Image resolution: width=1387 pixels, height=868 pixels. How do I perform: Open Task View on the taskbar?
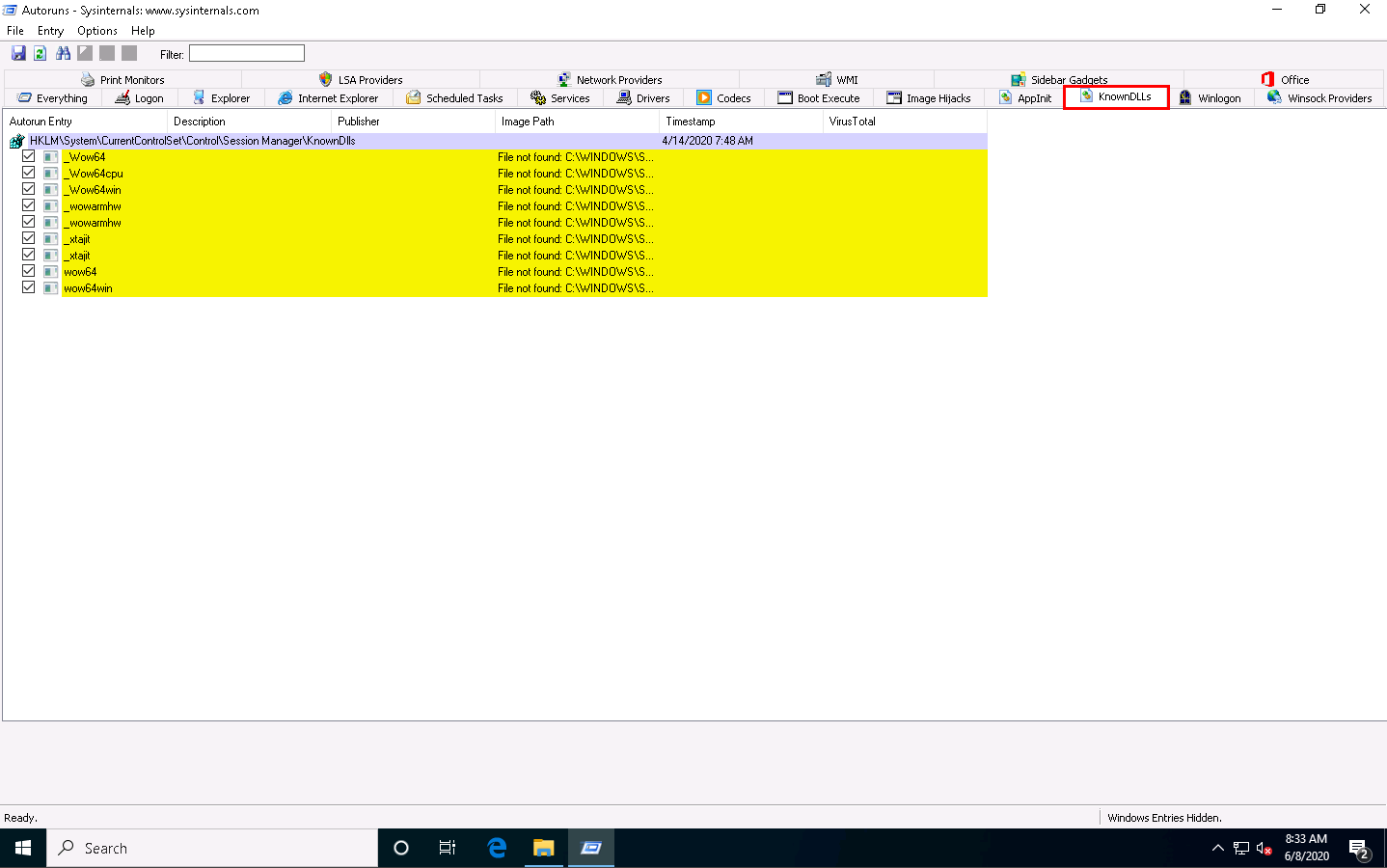pos(448,848)
